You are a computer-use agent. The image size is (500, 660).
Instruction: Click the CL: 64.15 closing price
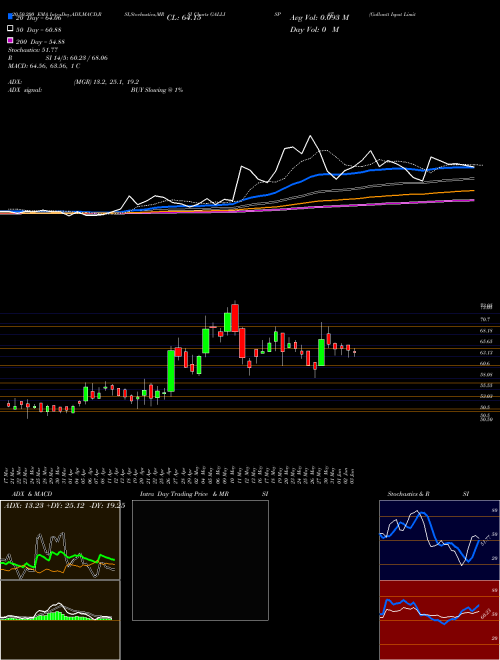coord(184,18)
